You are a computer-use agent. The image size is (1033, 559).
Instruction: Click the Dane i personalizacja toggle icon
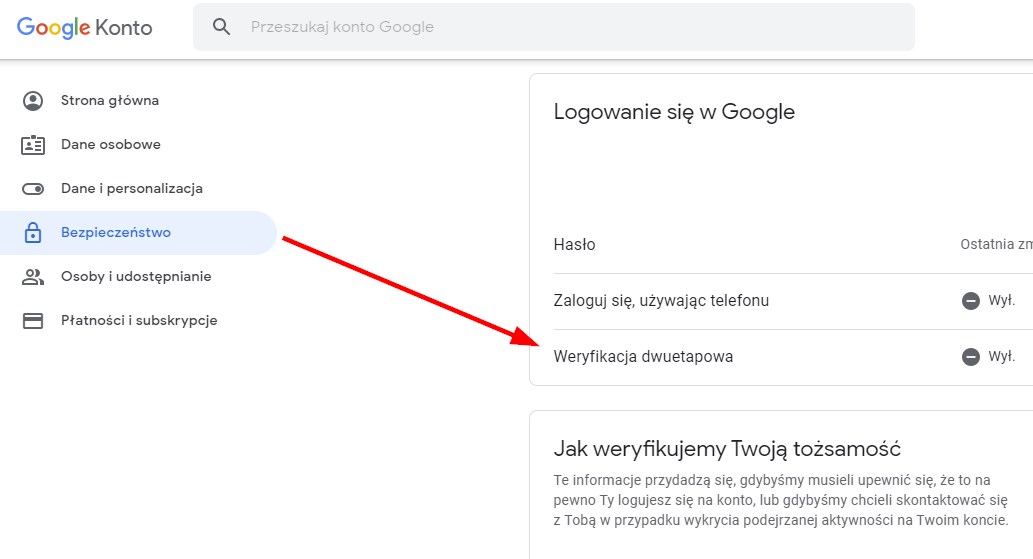point(33,189)
